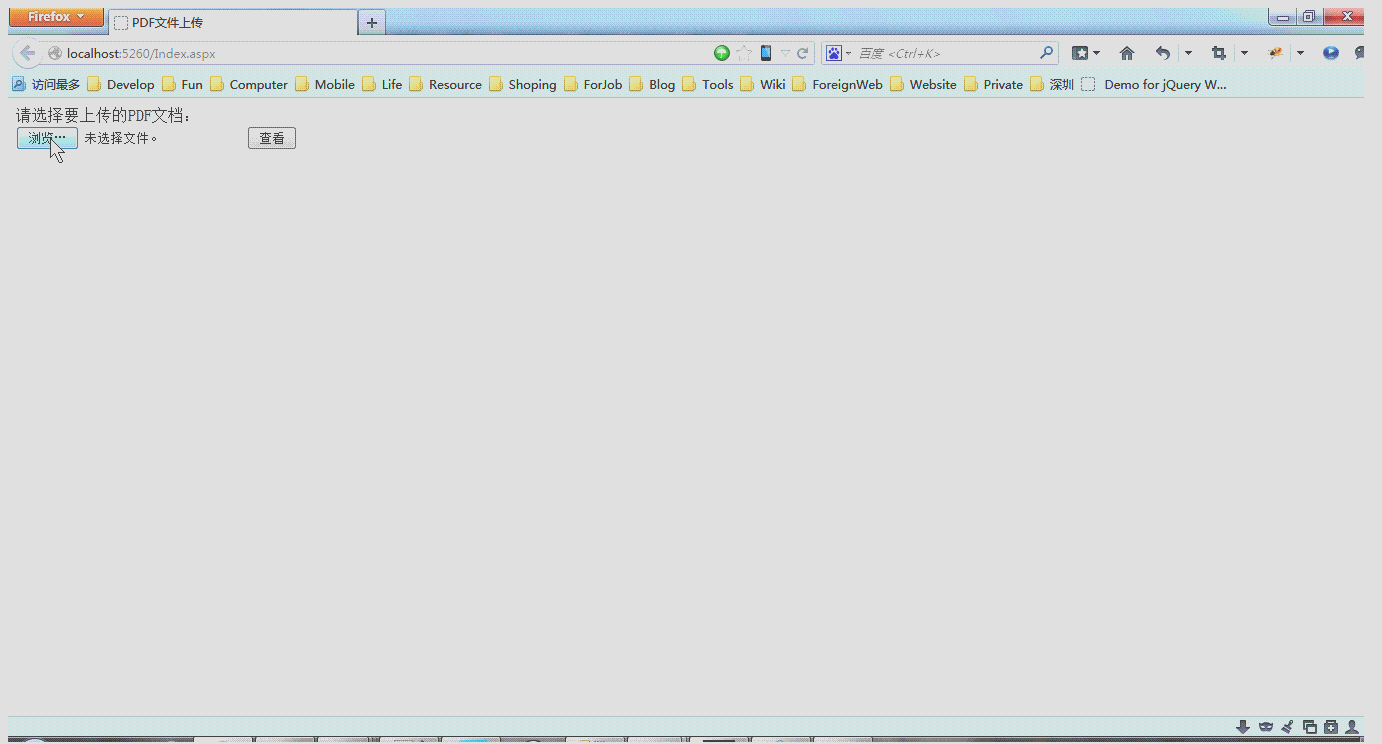1382x744 pixels.
Task: Click the undo arrow toolbar icon
Action: tap(1162, 53)
